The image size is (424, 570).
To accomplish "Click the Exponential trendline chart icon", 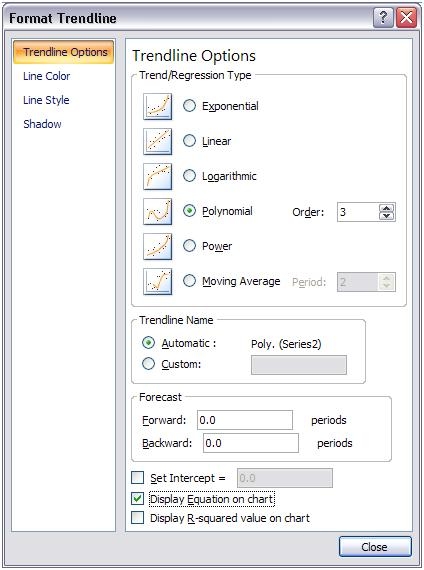I will [x=157, y=107].
